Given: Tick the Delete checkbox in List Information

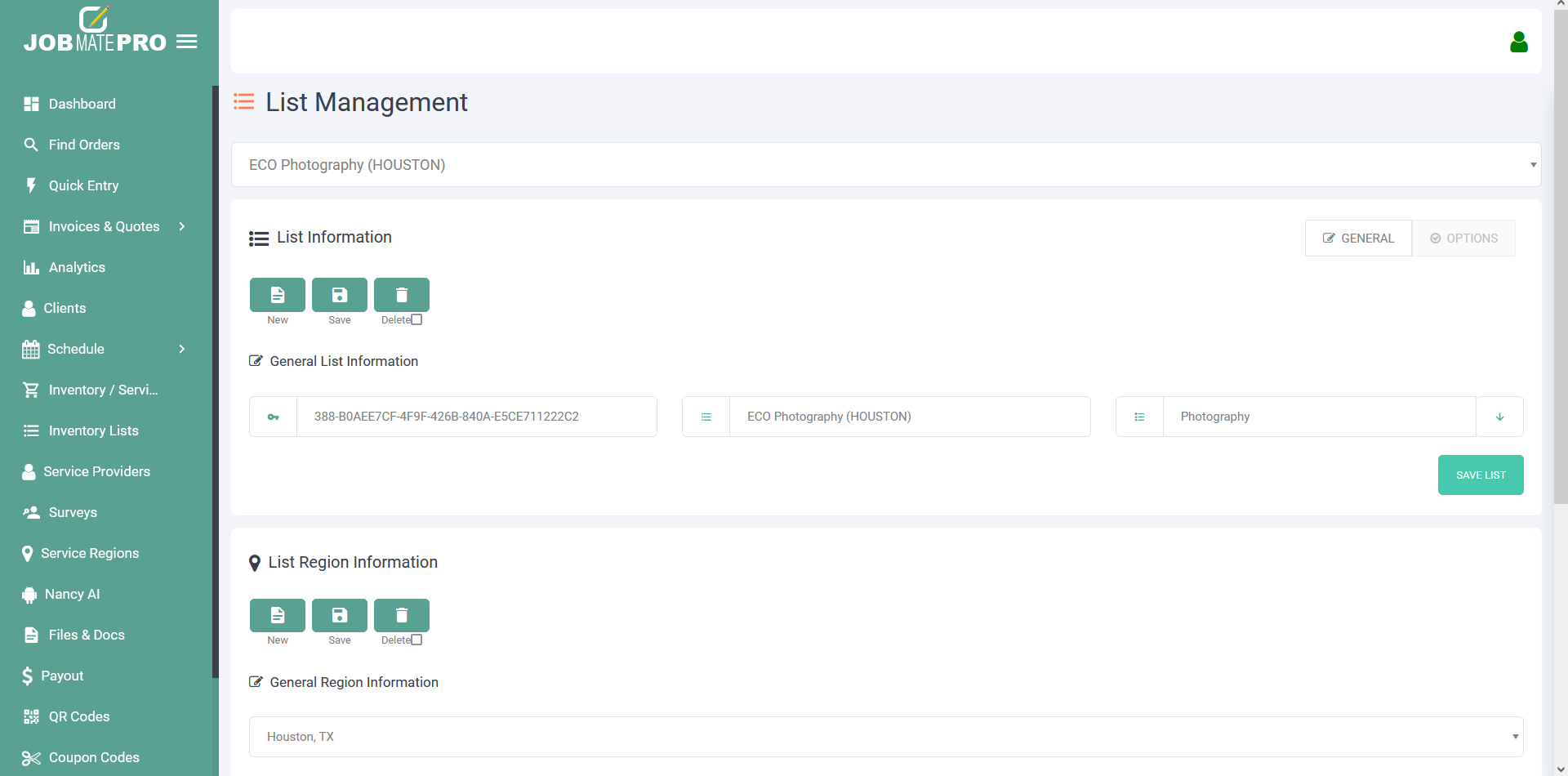Looking at the screenshot, I should click(x=416, y=319).
